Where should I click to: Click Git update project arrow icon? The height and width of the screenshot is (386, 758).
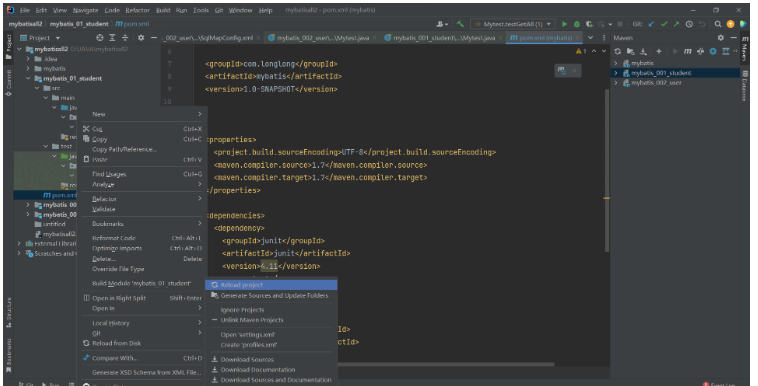[652, 24]
